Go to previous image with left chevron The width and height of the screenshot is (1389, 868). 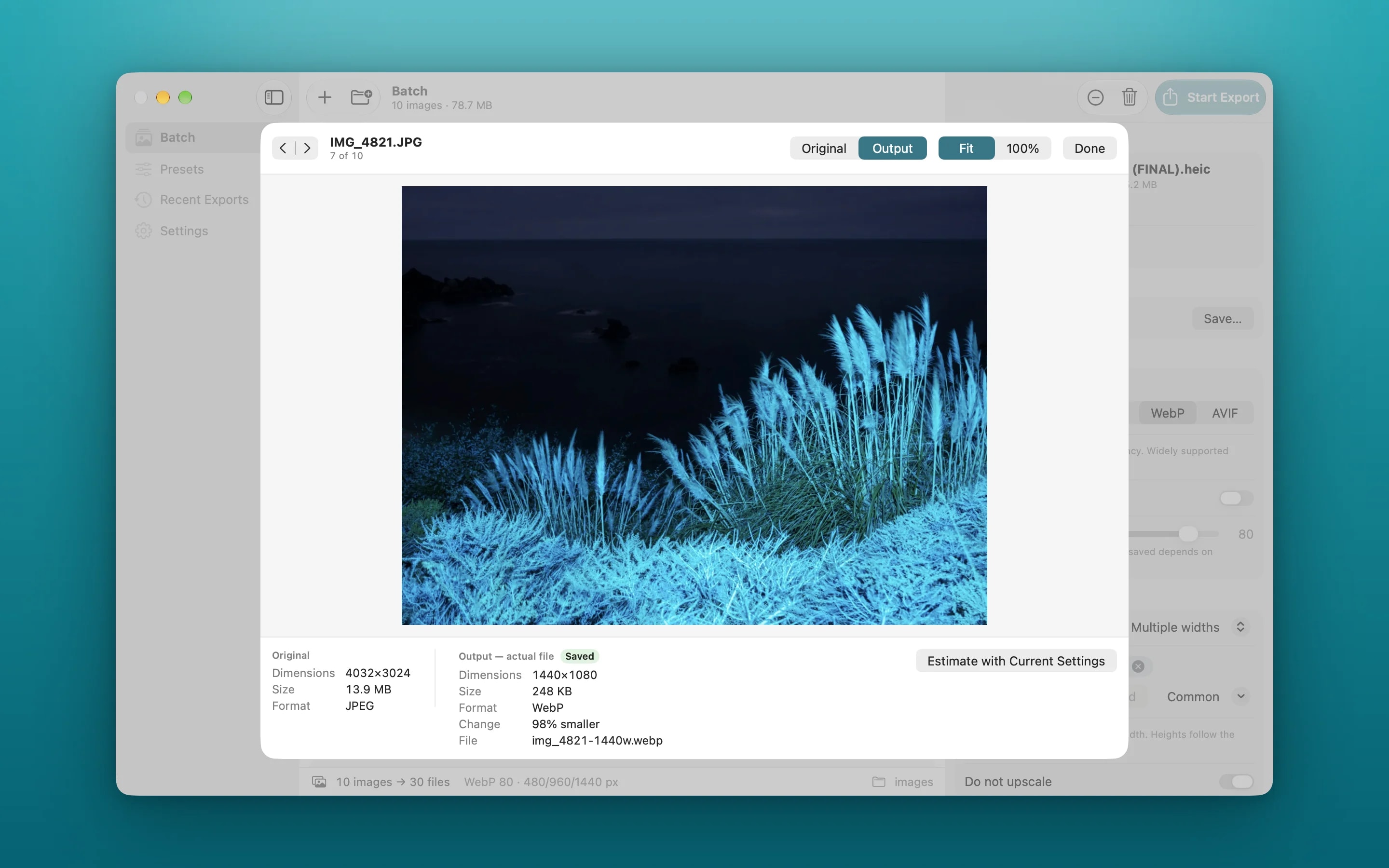pyautogui.click(x=283, y=148)
